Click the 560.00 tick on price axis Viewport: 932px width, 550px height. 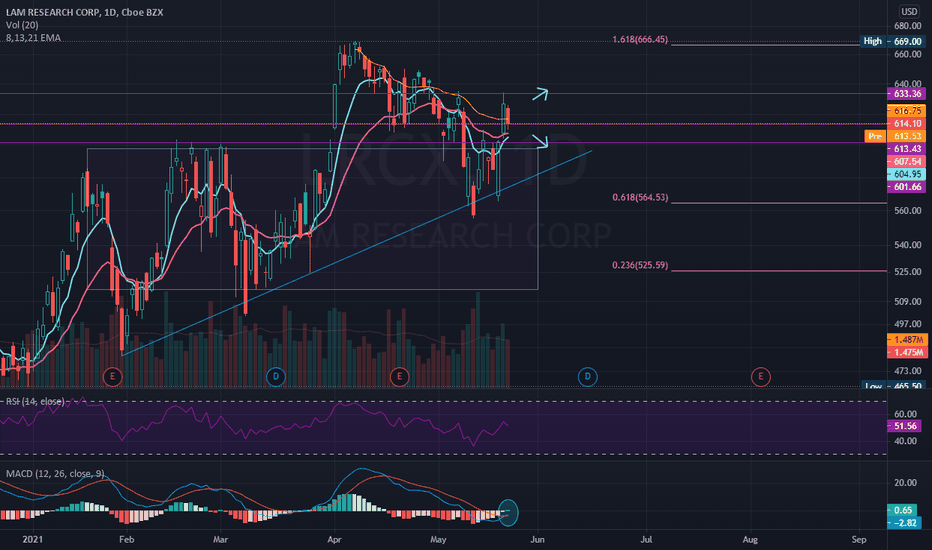tap(908, 210)
